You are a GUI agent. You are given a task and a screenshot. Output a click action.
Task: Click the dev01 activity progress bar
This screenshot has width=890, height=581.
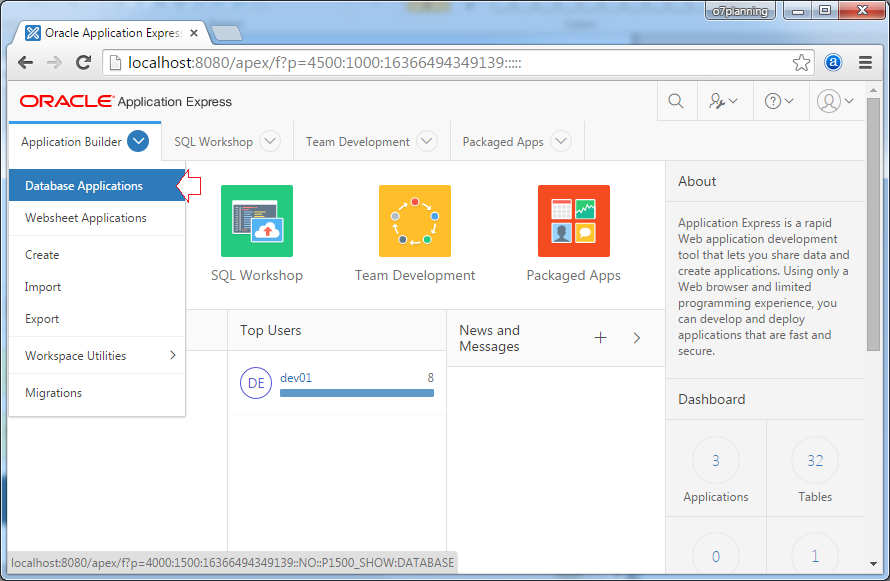click(356, 393)
